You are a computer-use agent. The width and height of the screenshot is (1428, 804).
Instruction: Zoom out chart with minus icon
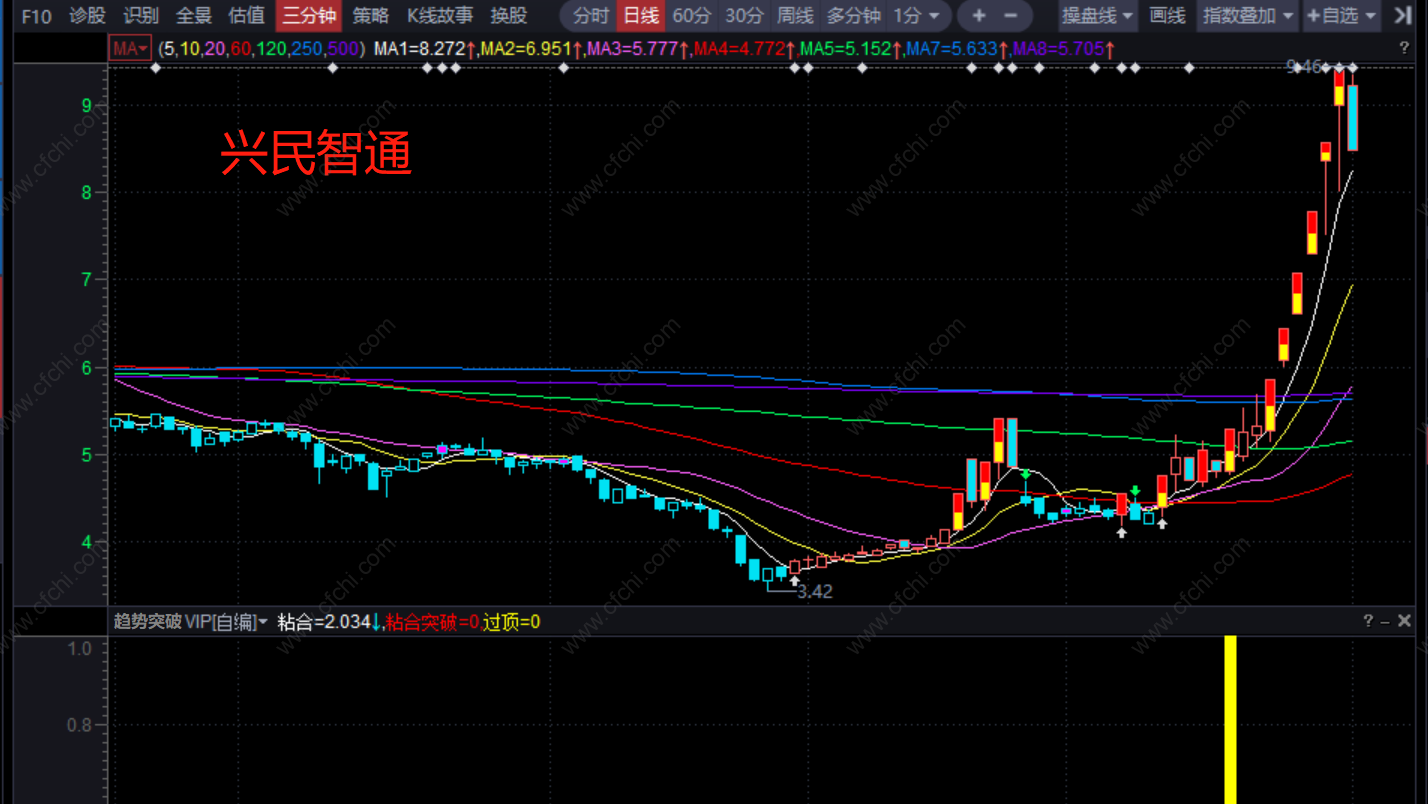(1011, 16)
